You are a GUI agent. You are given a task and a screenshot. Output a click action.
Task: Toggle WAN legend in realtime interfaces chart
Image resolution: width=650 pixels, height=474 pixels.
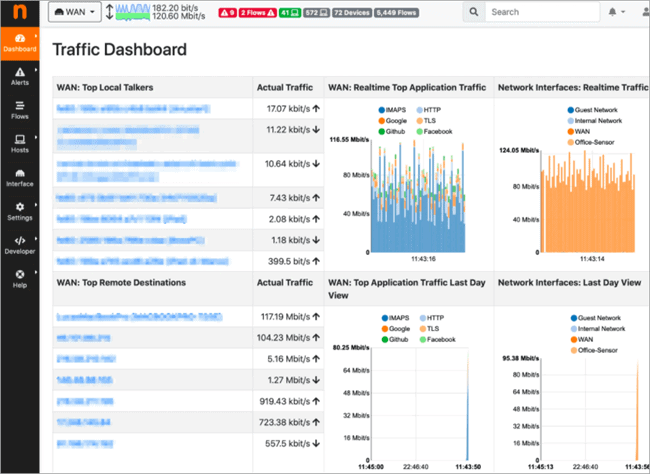pos(579,131)
